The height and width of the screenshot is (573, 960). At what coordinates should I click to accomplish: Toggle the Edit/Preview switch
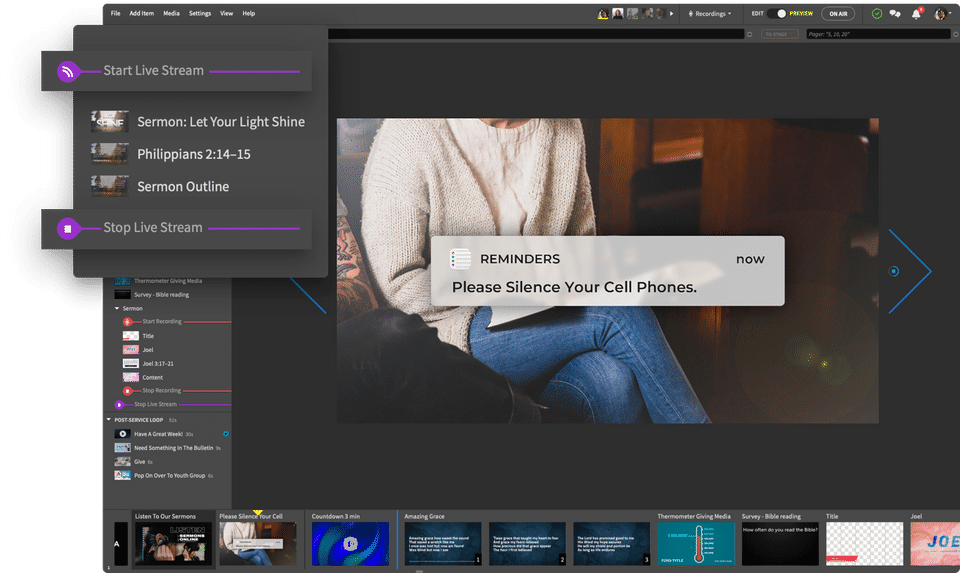[x=778, y=13]
